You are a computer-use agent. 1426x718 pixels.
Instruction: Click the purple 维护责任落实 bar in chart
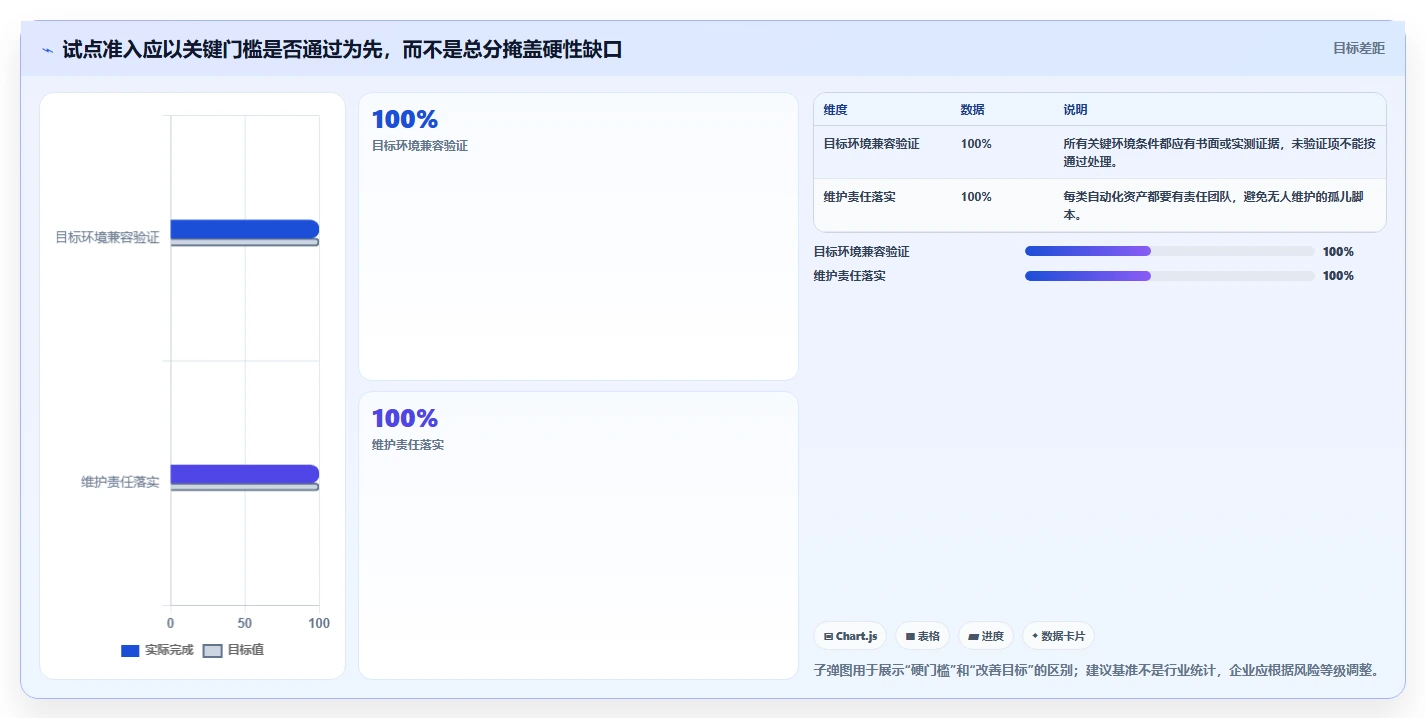pyautogui.click(x=244, y=474)
